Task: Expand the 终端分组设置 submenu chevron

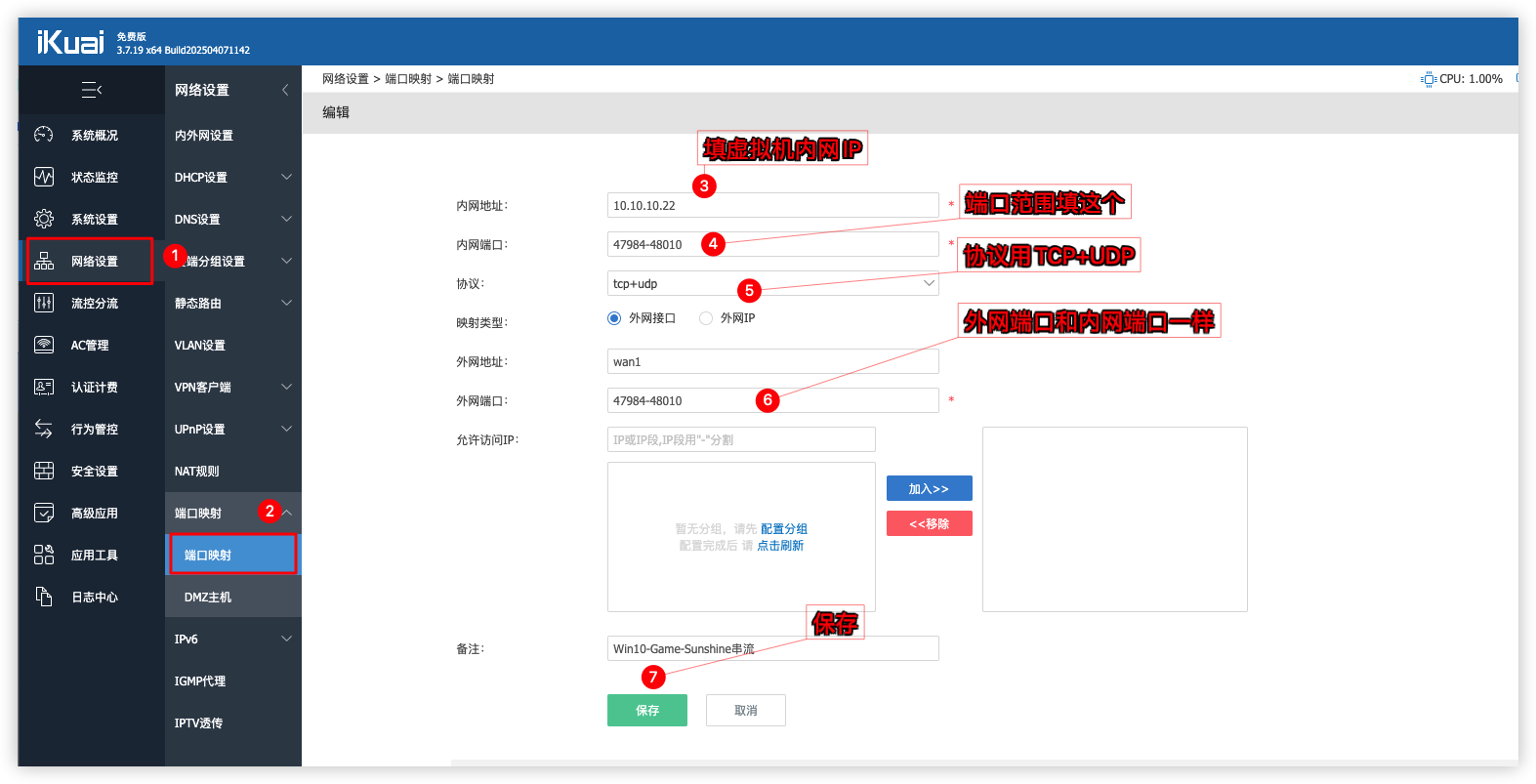Action: click(x=287, y=261)
